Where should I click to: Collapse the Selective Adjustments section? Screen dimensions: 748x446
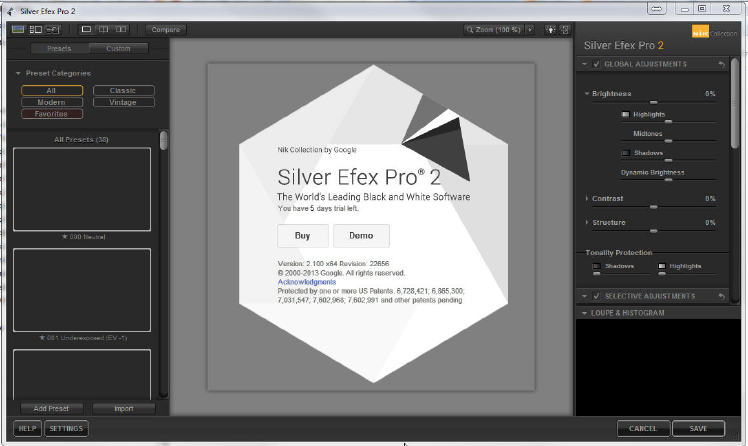click(x=584, y=296)
